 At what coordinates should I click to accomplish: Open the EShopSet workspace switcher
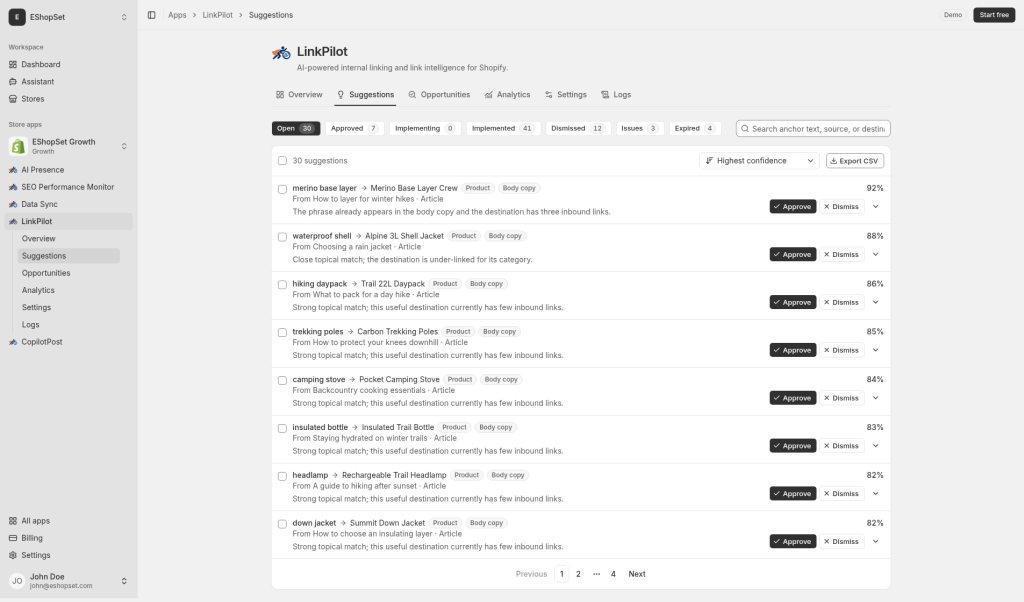pos(69,17)
